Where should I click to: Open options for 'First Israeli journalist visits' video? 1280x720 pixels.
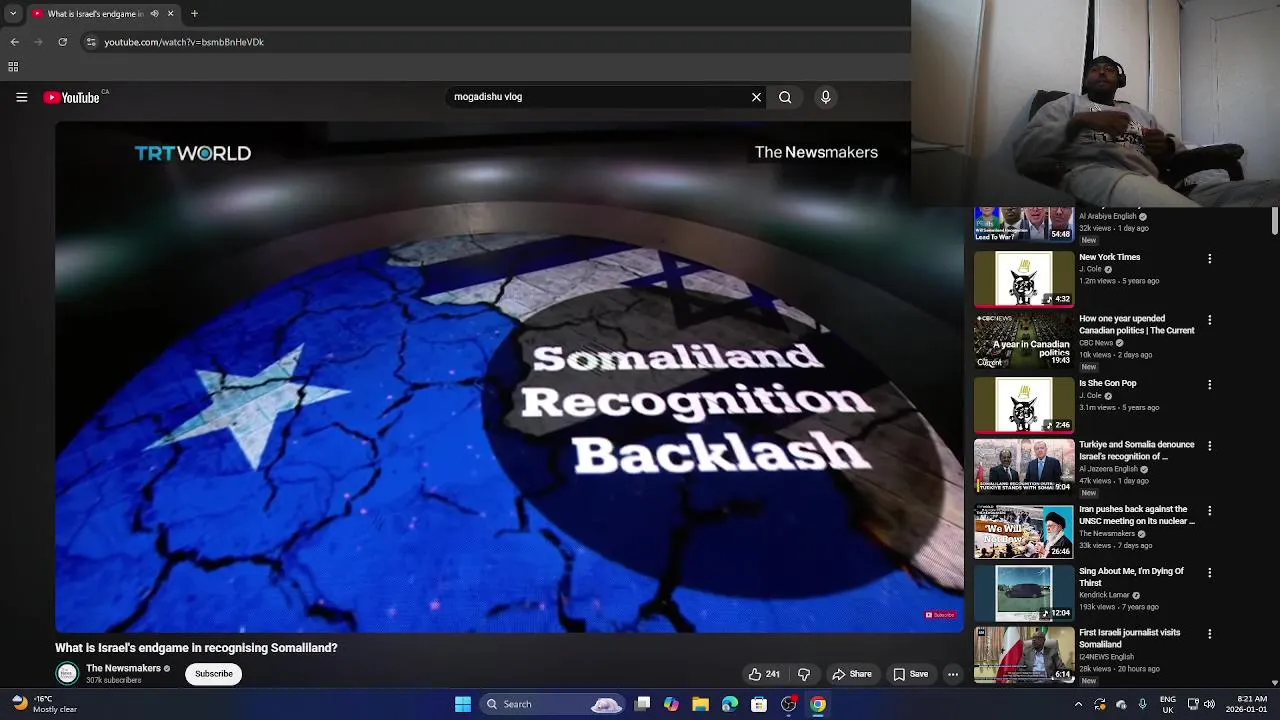(1209, 634)
